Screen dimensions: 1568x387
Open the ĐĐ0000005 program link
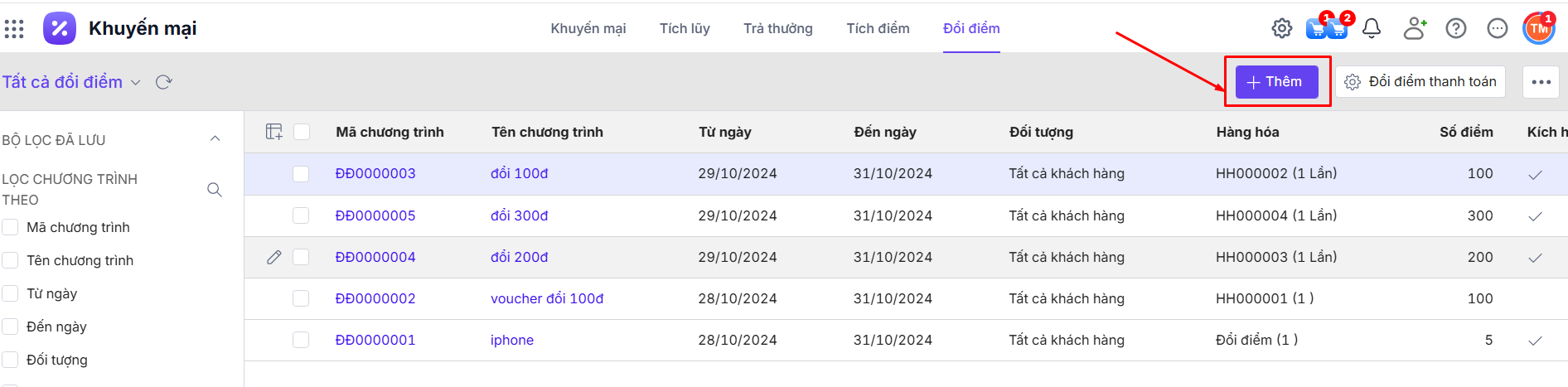point(375,215)
